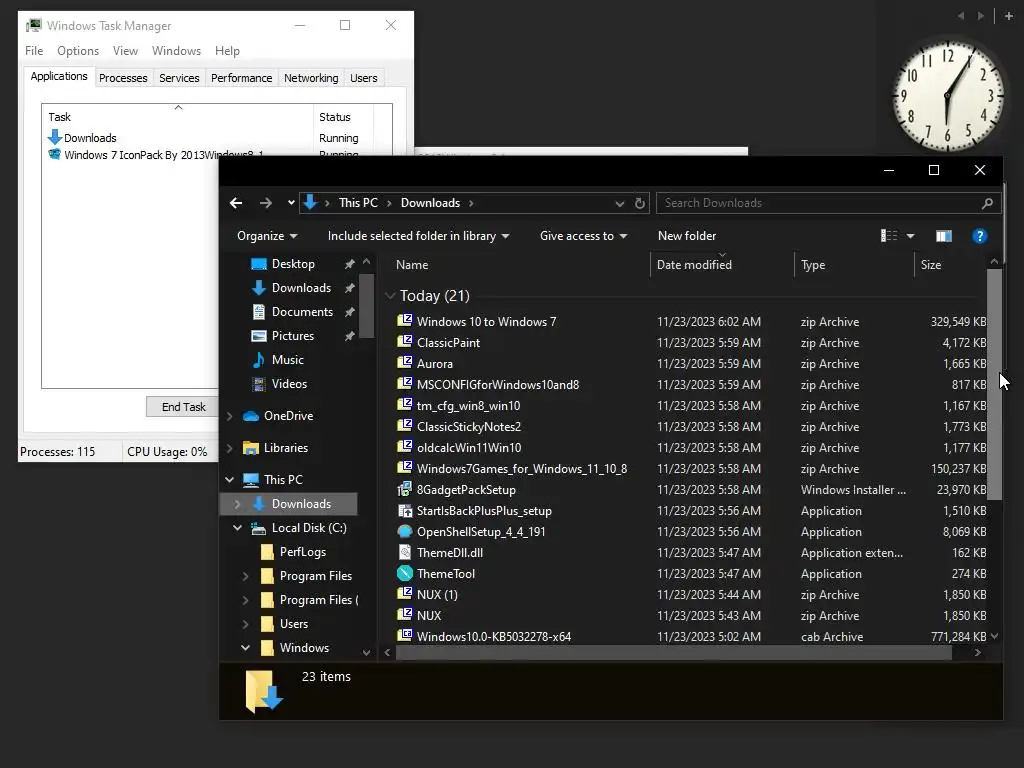Click the change view layout icon

(889, 236)
